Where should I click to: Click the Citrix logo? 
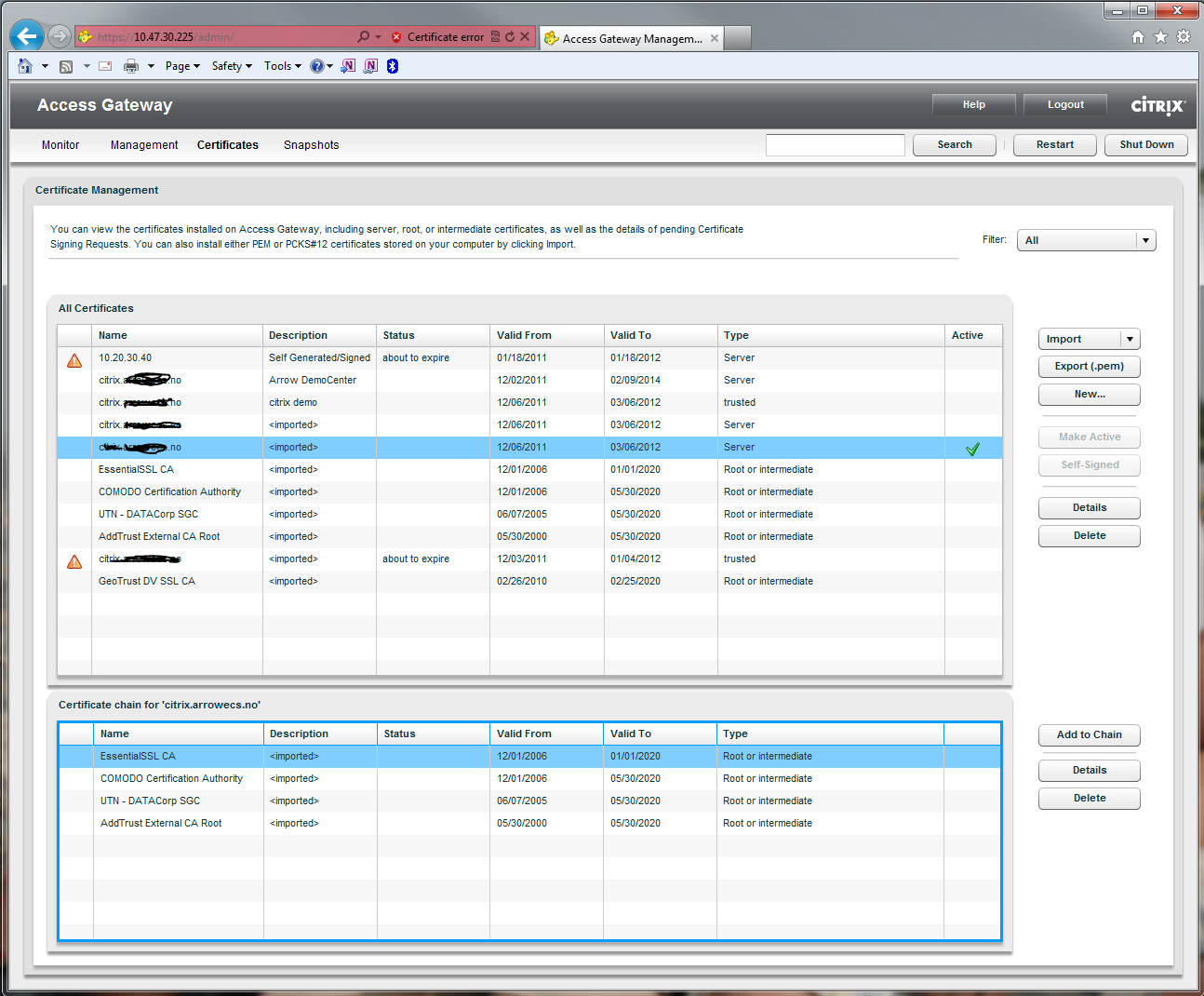click(x=1157, y=105)
